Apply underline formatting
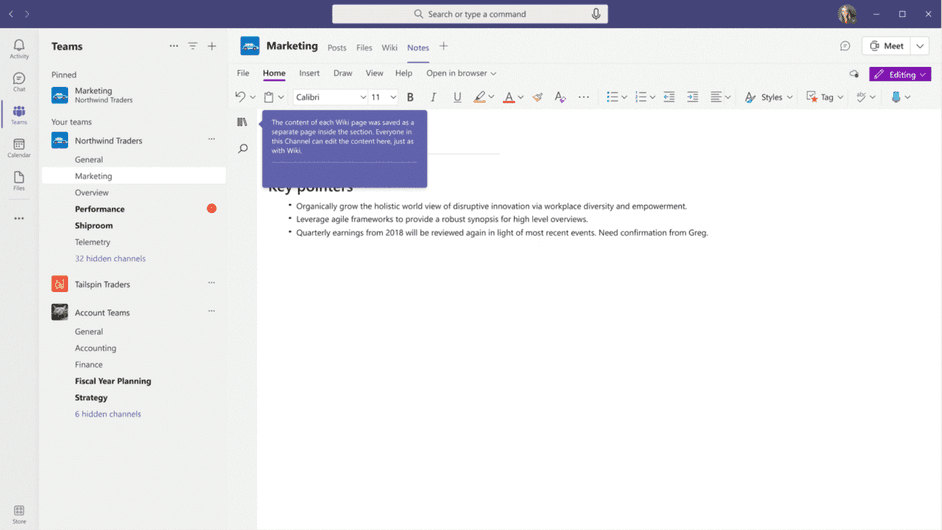 [x=457, y=97]
